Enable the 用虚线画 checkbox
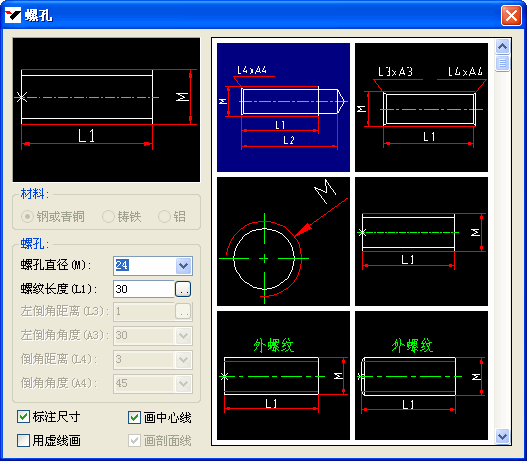This screenshot has width=527, height=461. (23, 441)
